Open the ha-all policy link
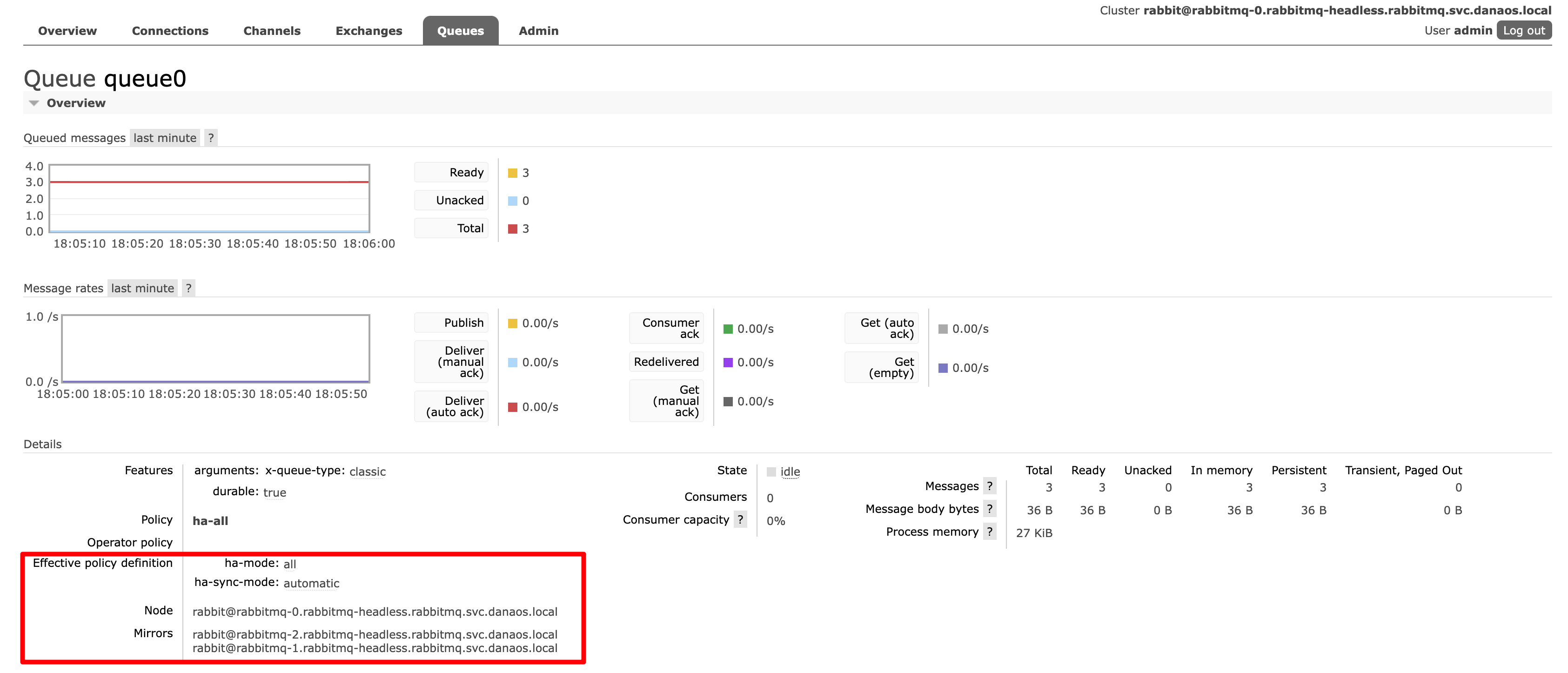Image resolution: width=1568 pixels, height=673 pixels. 210,521
